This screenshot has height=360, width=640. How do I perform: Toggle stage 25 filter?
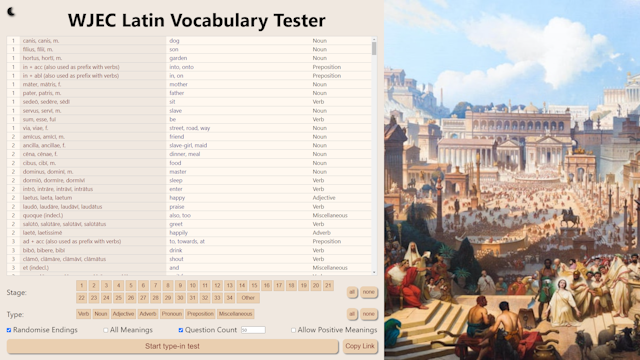click(x=118, y=298)
